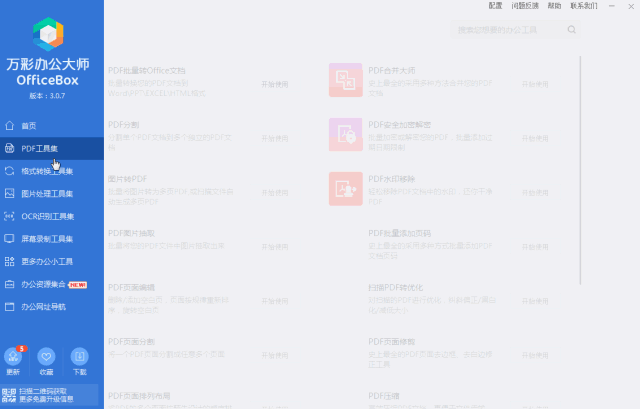Open the 更多办公小工具 section
640x409 pixels.
click(x=52, y=262)
